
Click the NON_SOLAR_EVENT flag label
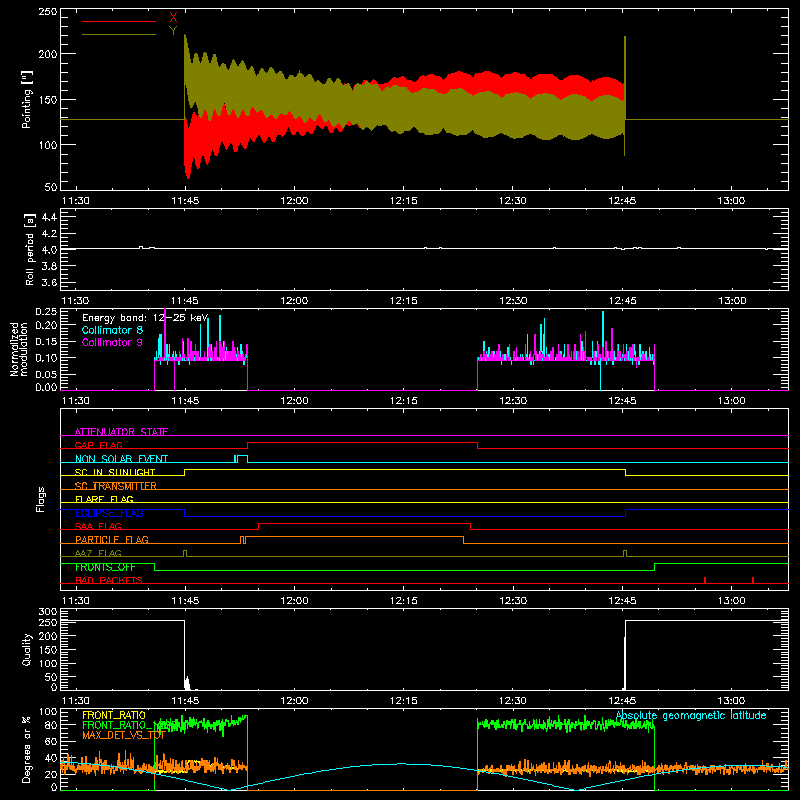pyautogui.click(x=121, y=459)
